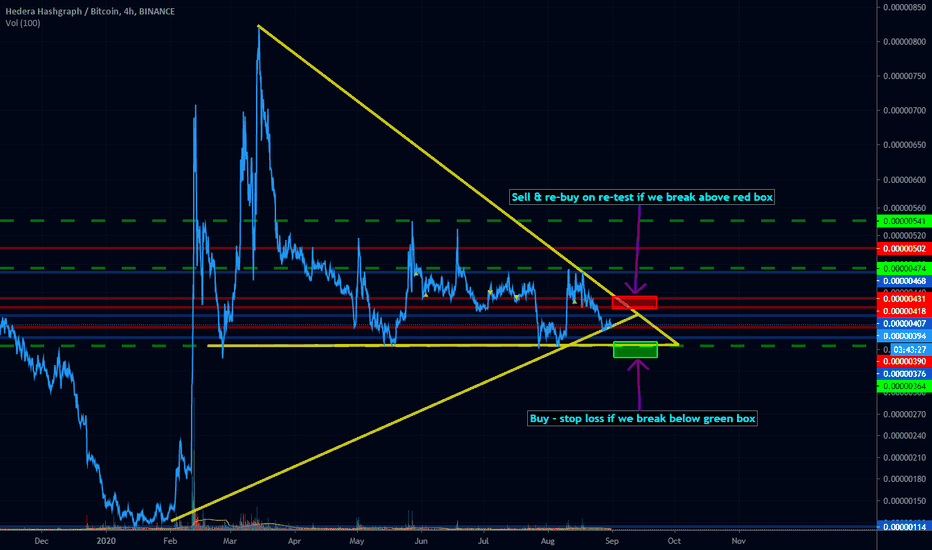Image resolution: width=932 pixels, height=550 pixels.
Task: Click the Oct label on time axis
Action: pos(674,541)
